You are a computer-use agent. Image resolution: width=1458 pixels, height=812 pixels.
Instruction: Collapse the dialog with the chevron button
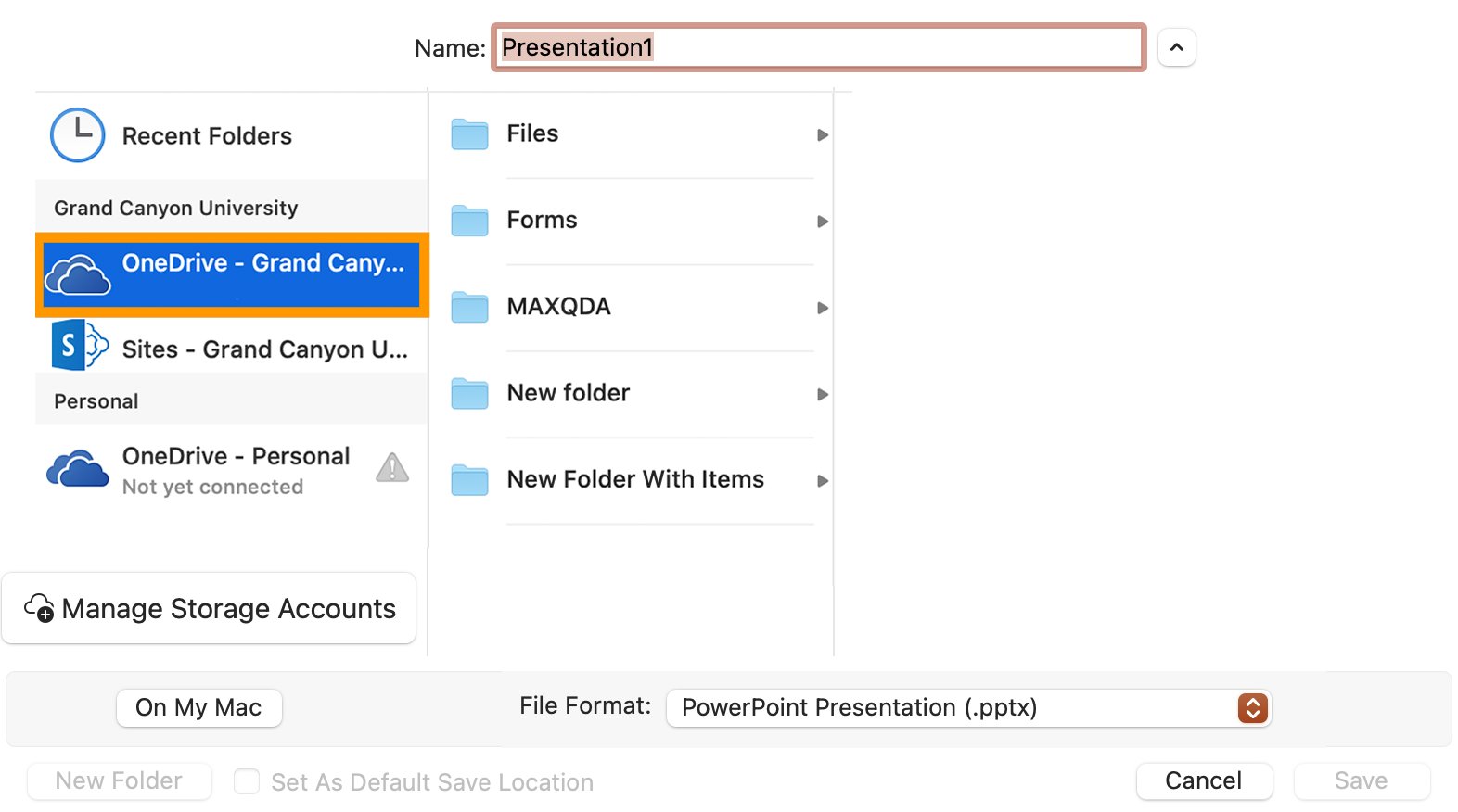coord(1176,47)
